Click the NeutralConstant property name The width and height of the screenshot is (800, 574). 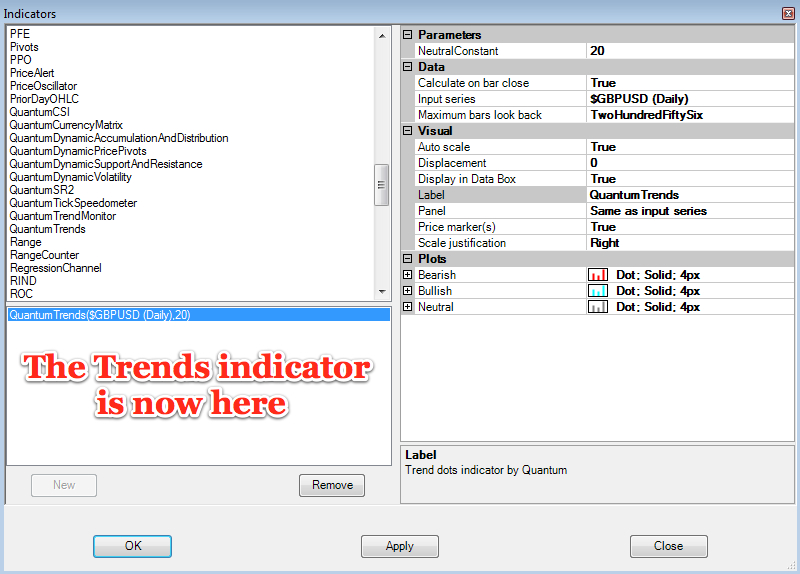tap(458, 51)
